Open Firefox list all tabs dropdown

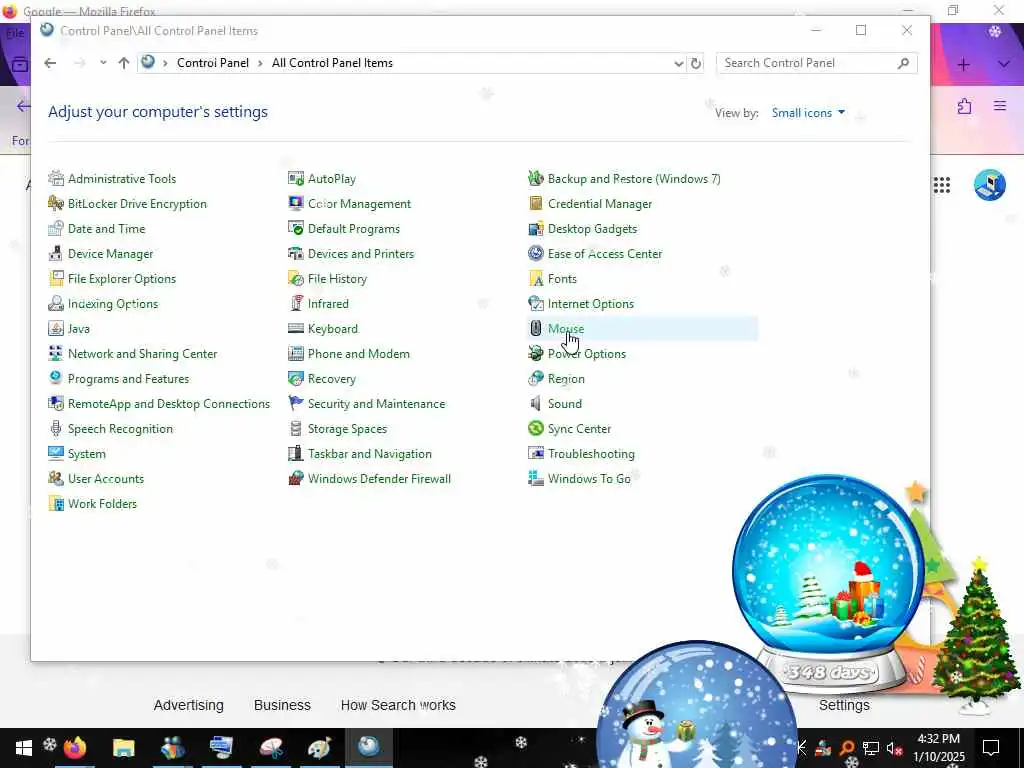pyautogui.click(x=1004, y=64)
